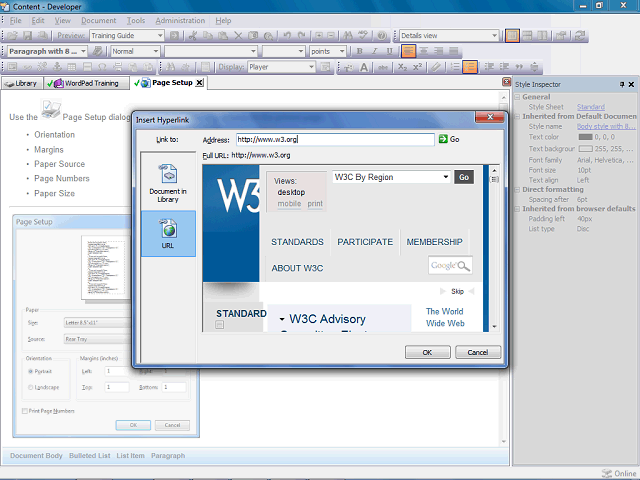Screen dimensions: 640x480
Task: Click the refresh icon in view toolbar
Action: click(580, 36)
